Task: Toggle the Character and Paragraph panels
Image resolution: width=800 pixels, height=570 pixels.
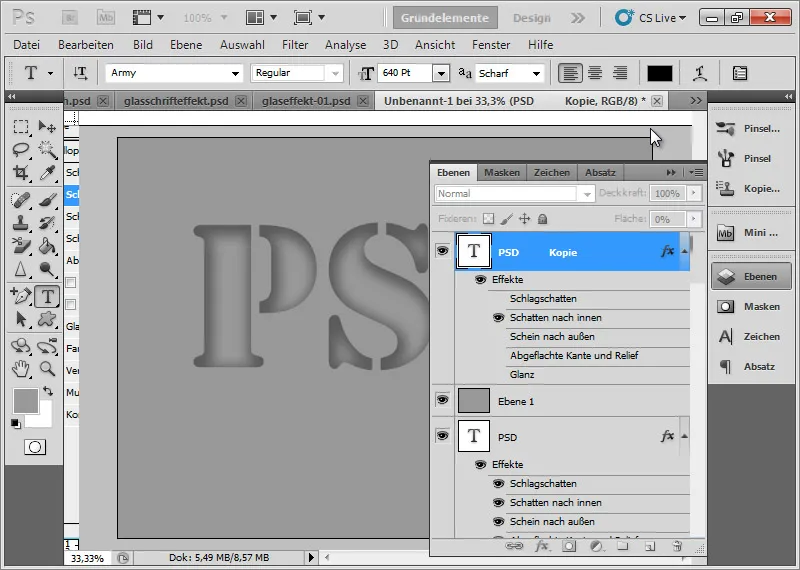Action: coord(740,73)
